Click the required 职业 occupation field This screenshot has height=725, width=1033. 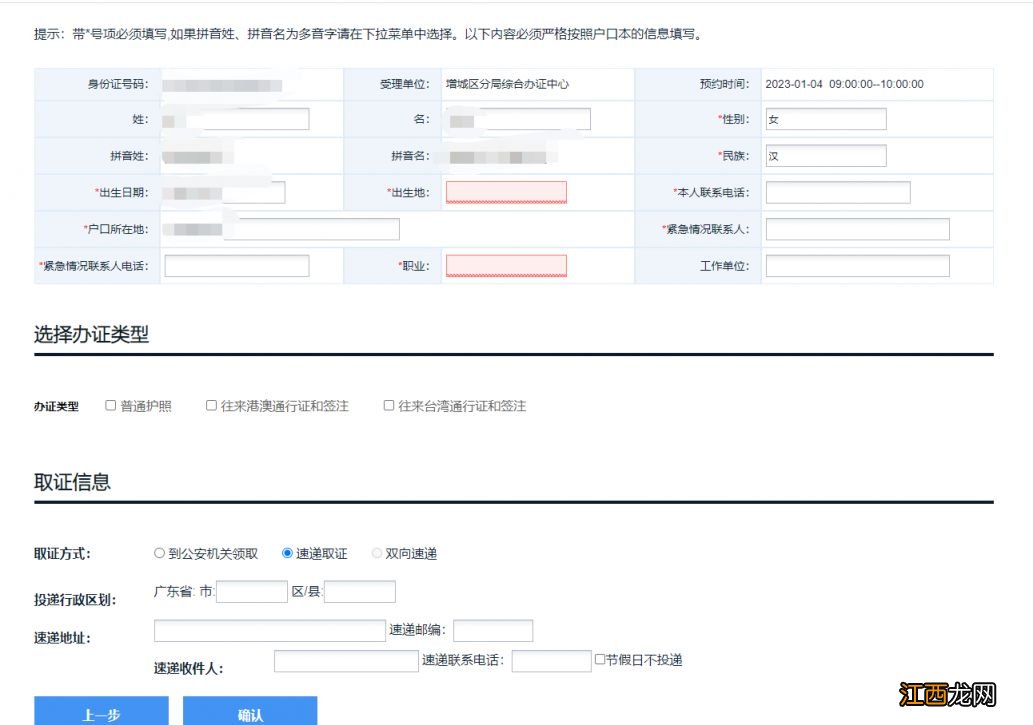point(506,264)
